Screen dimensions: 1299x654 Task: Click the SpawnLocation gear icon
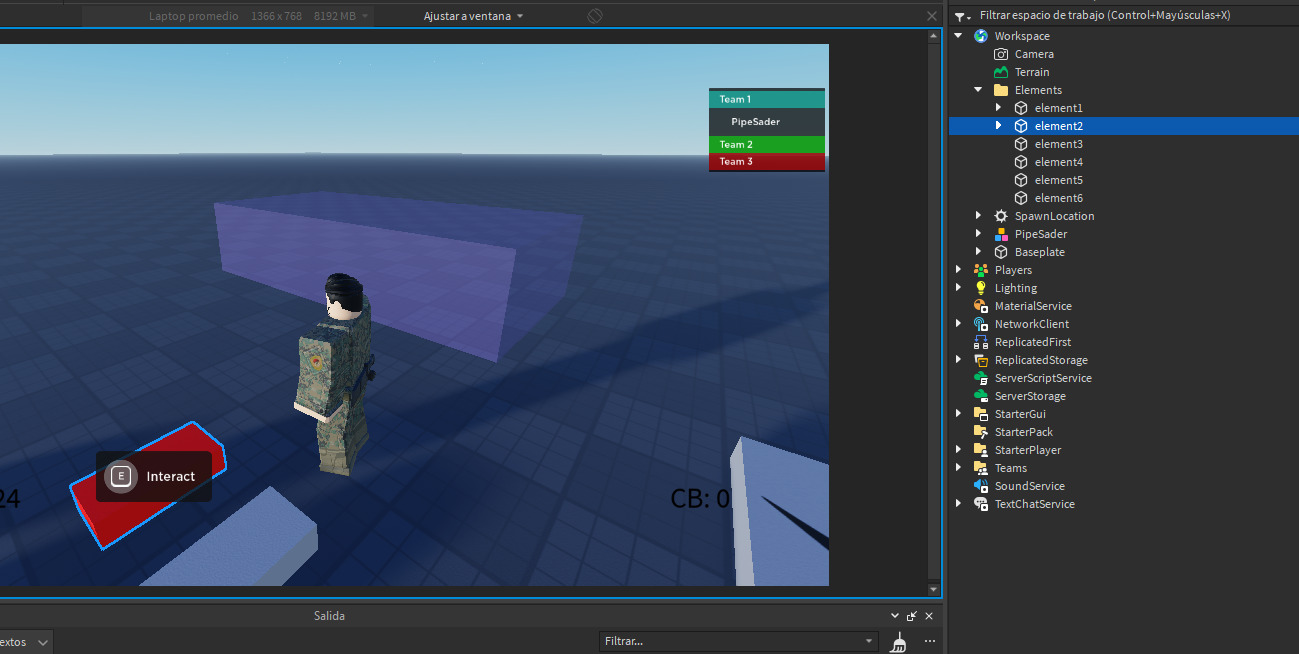[1000, 215]
